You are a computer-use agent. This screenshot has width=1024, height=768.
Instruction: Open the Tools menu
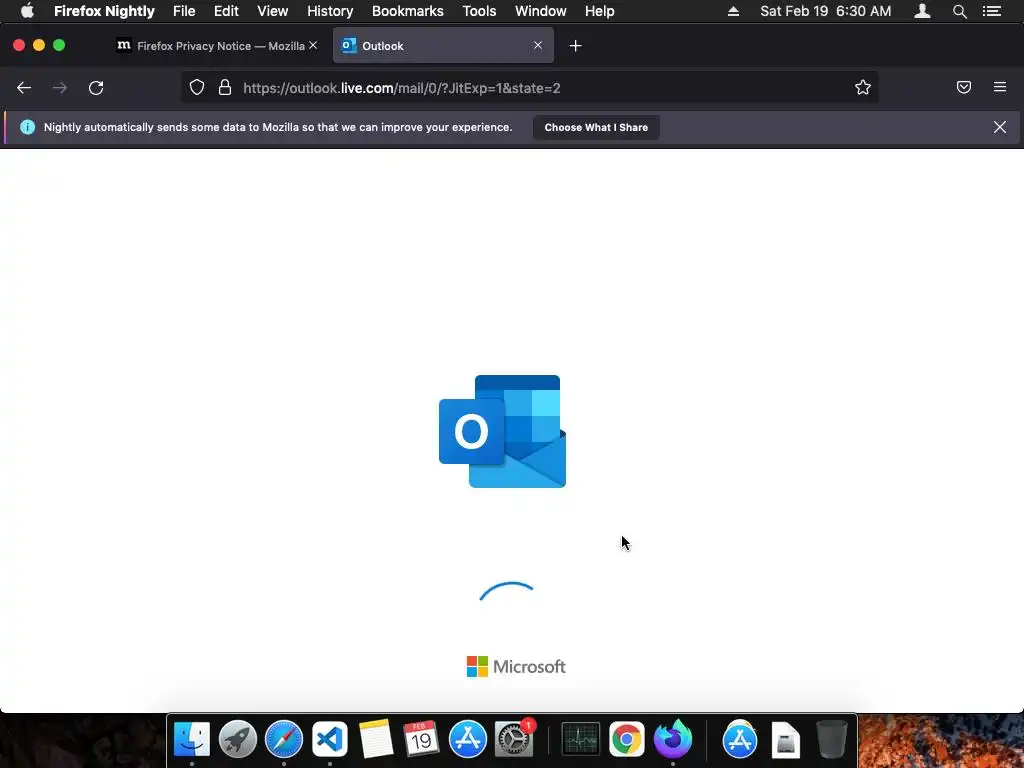pos(479,11)
